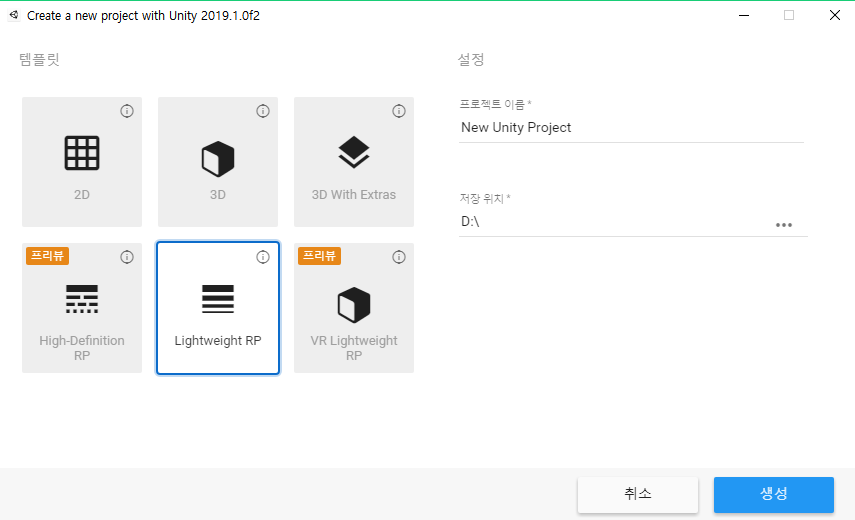View info for Lightweight RP template
This screenshot has width=855, height=520.
point(263,257)
